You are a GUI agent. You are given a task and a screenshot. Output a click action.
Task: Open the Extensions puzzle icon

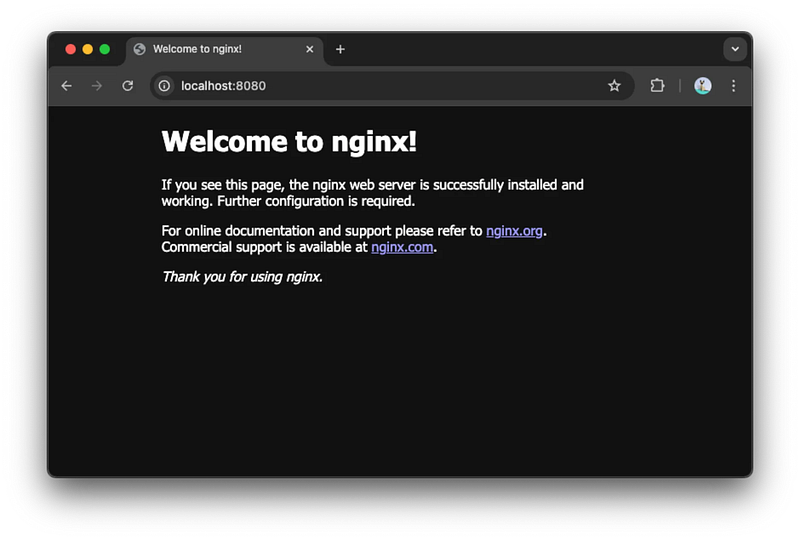657,86
